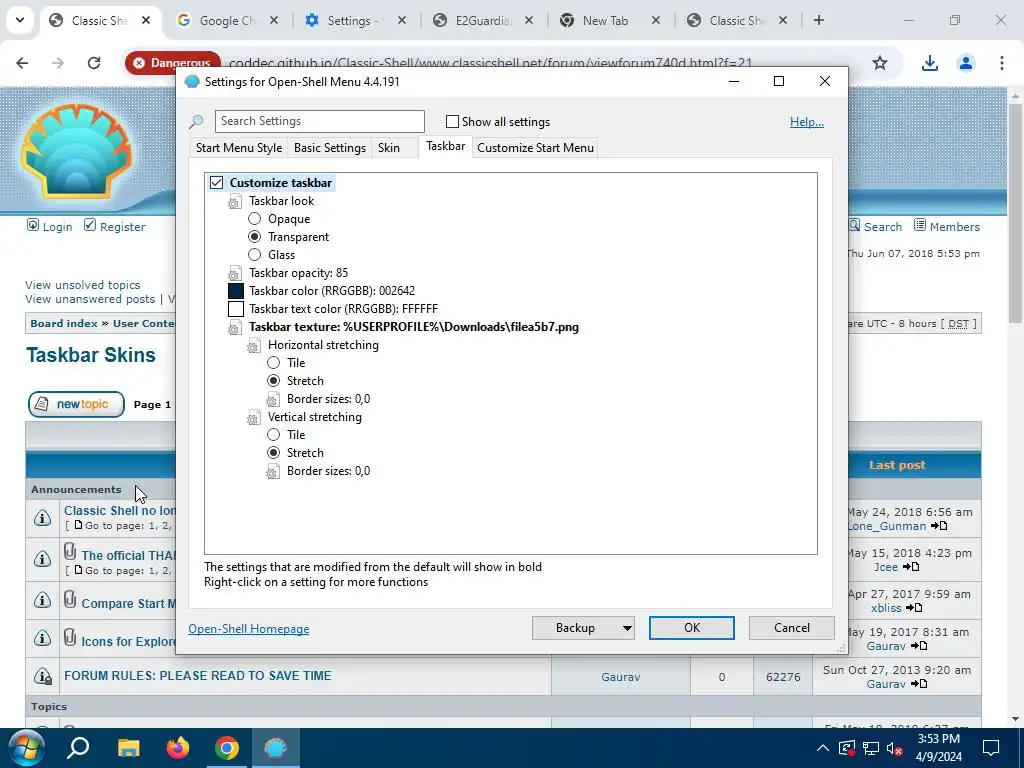Click the Taskbar opacity setting icon

[x=234, y=274]
